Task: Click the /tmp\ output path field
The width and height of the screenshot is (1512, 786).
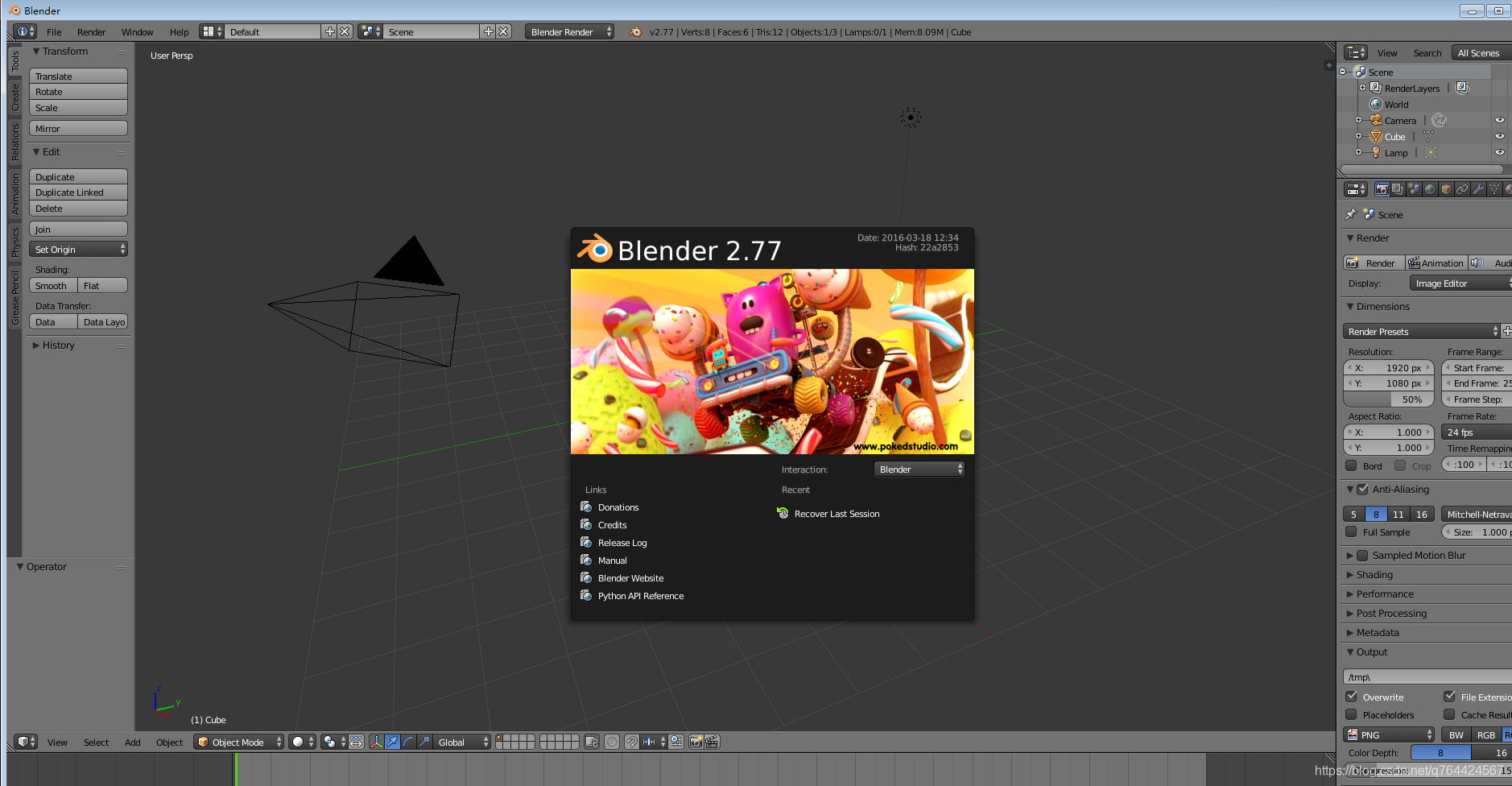Action: (x=1427, y=676)
